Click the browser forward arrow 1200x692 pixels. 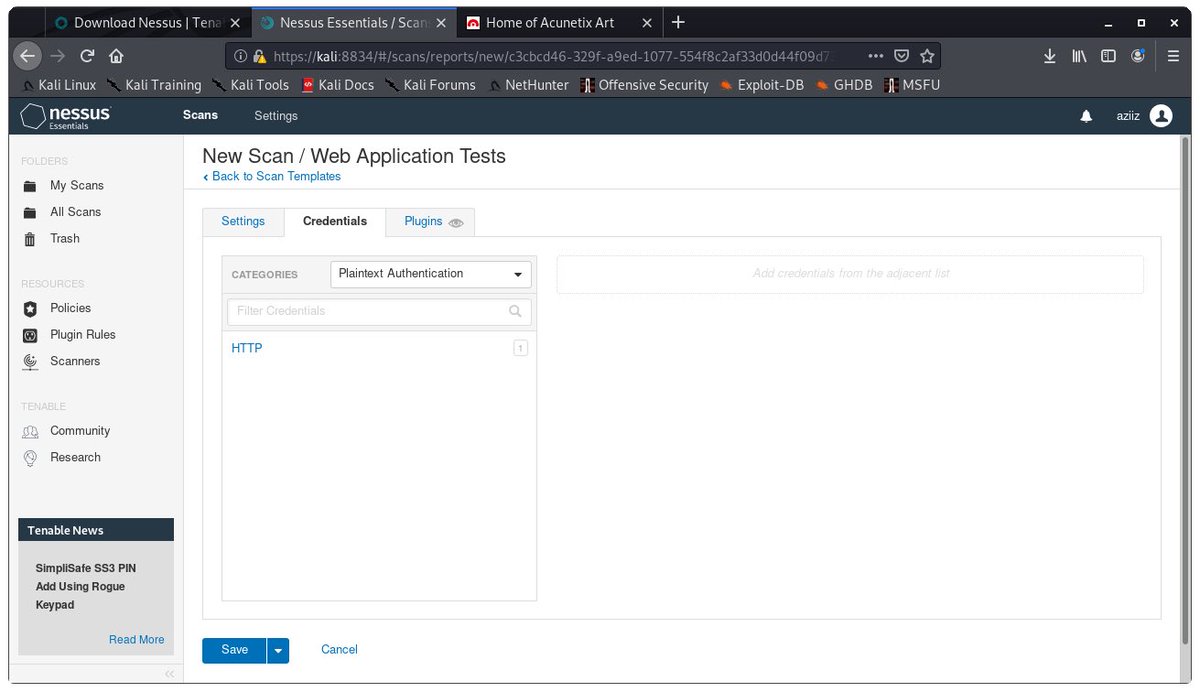(58, 56)
